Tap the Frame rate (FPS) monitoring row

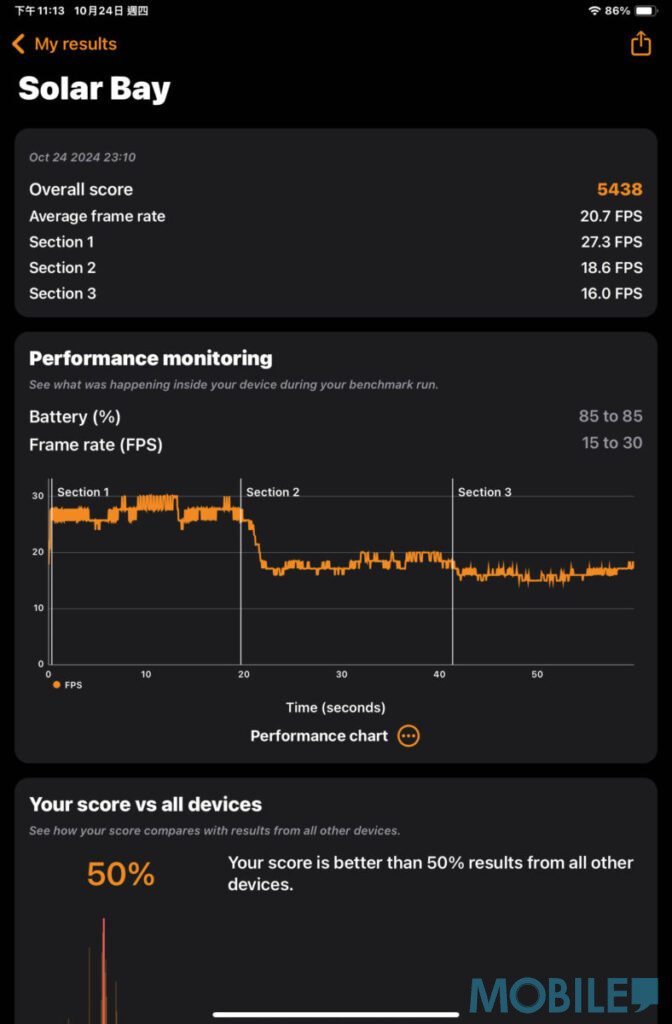coord(335,444)
